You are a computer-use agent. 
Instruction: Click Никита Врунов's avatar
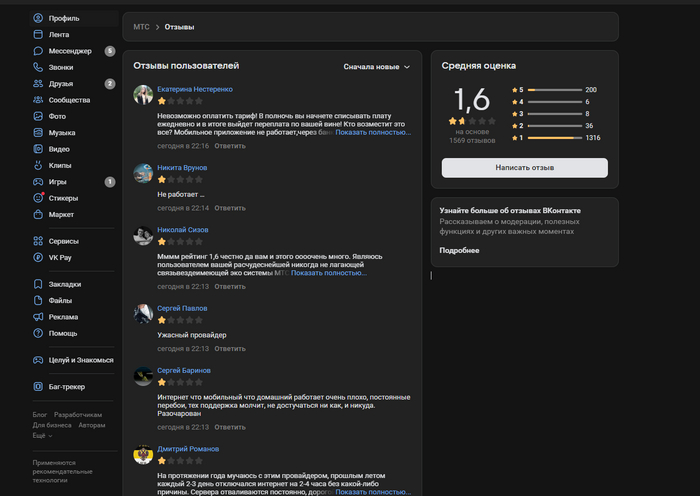click(143, 173)
